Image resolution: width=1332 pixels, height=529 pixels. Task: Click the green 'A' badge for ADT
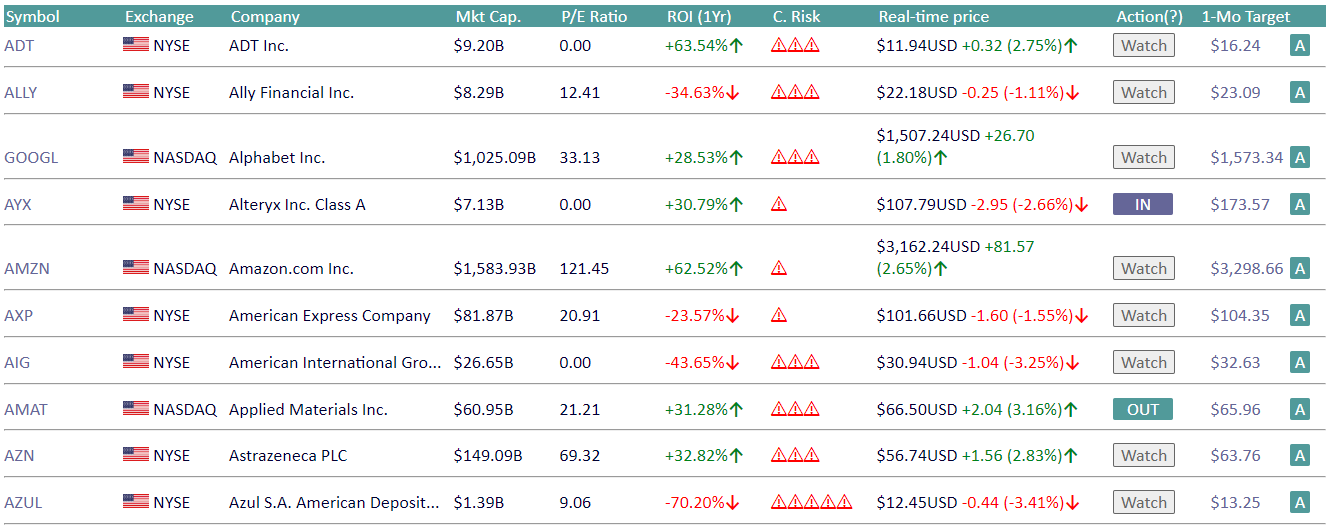[x=1299, y=45]
